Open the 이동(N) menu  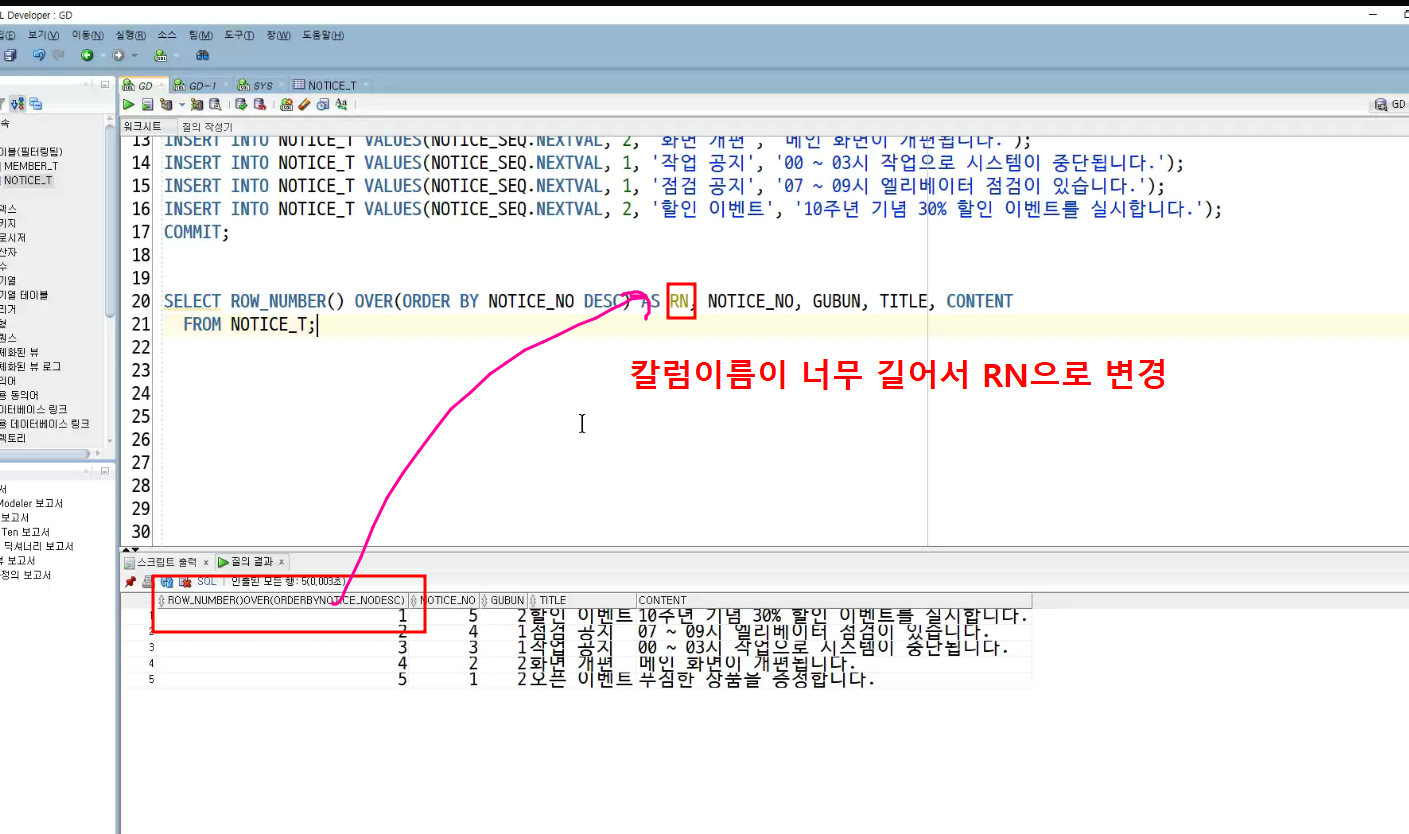[x=87, y=35]
